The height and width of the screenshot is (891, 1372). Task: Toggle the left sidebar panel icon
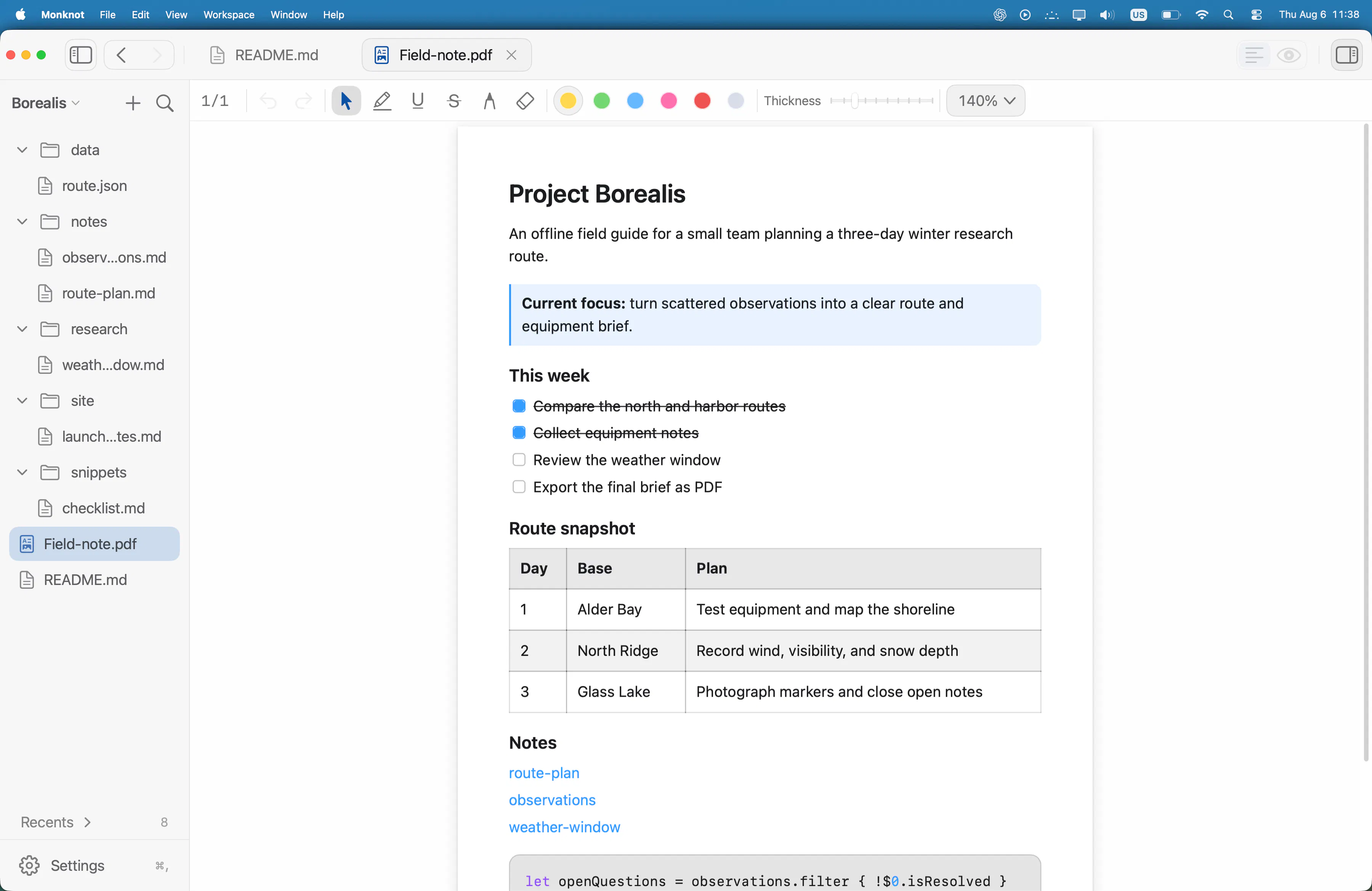[81, 55]
